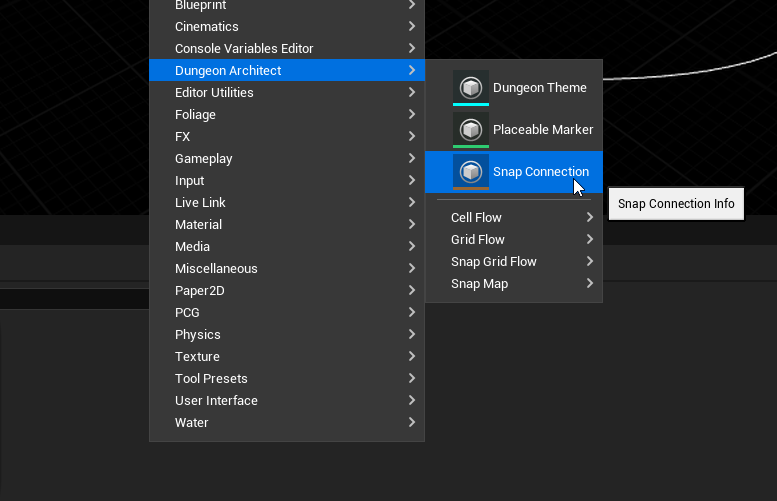Expand the Foliage chevron arrow
Screen dimensions: 777x501
click(412, 114)
